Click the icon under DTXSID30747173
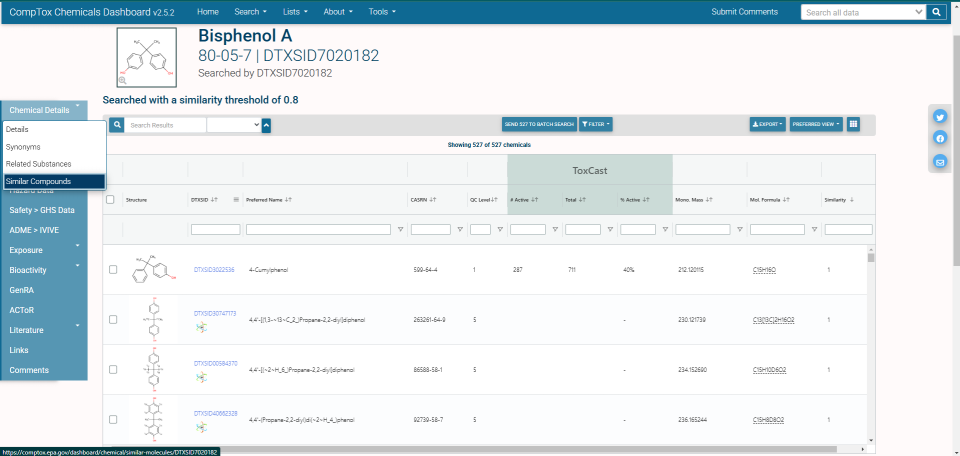The width and height of the screenshot is (960, 456). 201,327
